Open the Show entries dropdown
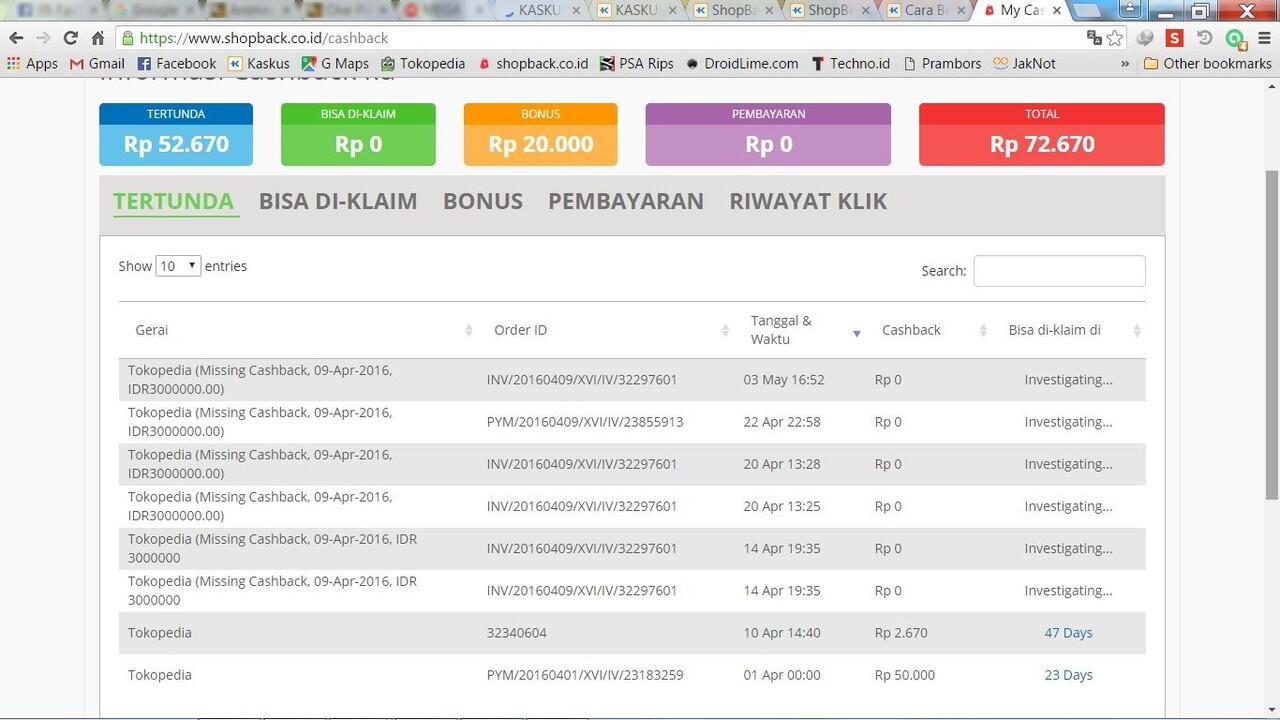 coord(178,266)
